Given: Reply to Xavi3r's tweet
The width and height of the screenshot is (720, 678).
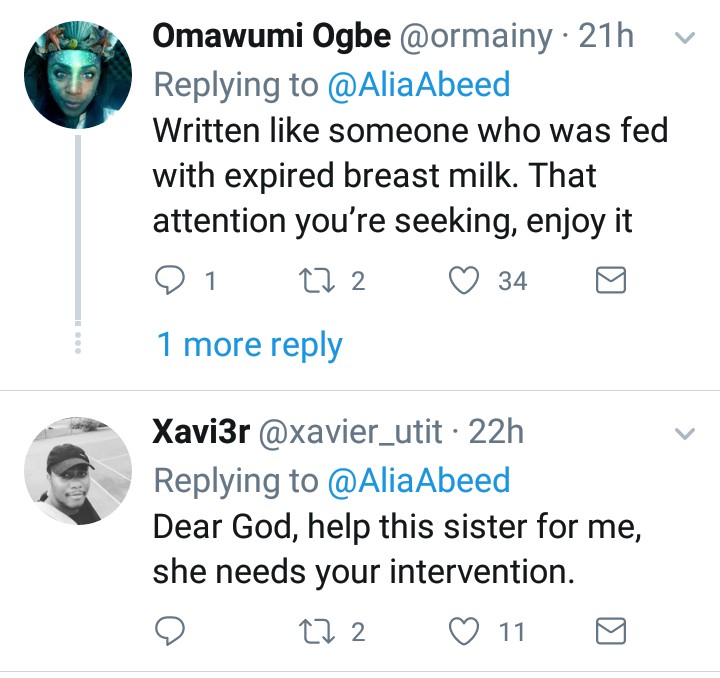Looking at the screenshot, I should coord(171,631).
